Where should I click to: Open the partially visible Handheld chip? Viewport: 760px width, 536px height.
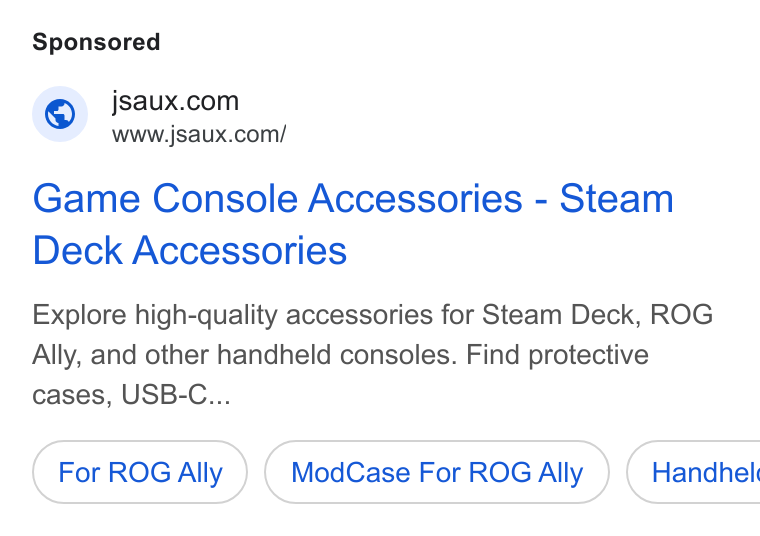pos(694,472)
